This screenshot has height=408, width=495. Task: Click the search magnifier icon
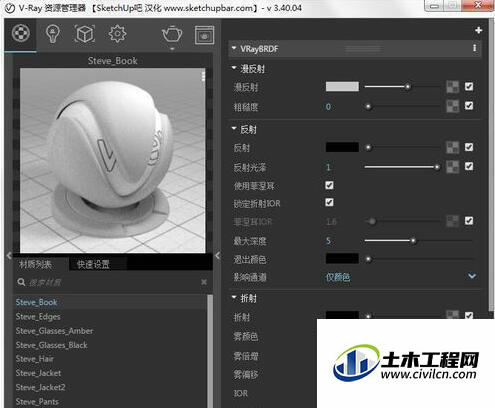(x=21, y=282)
